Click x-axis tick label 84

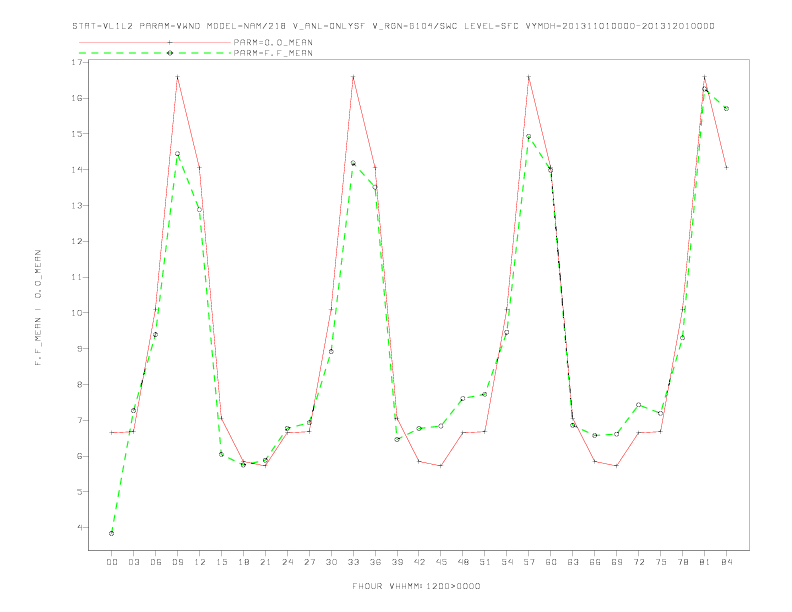tap(726, 562)
